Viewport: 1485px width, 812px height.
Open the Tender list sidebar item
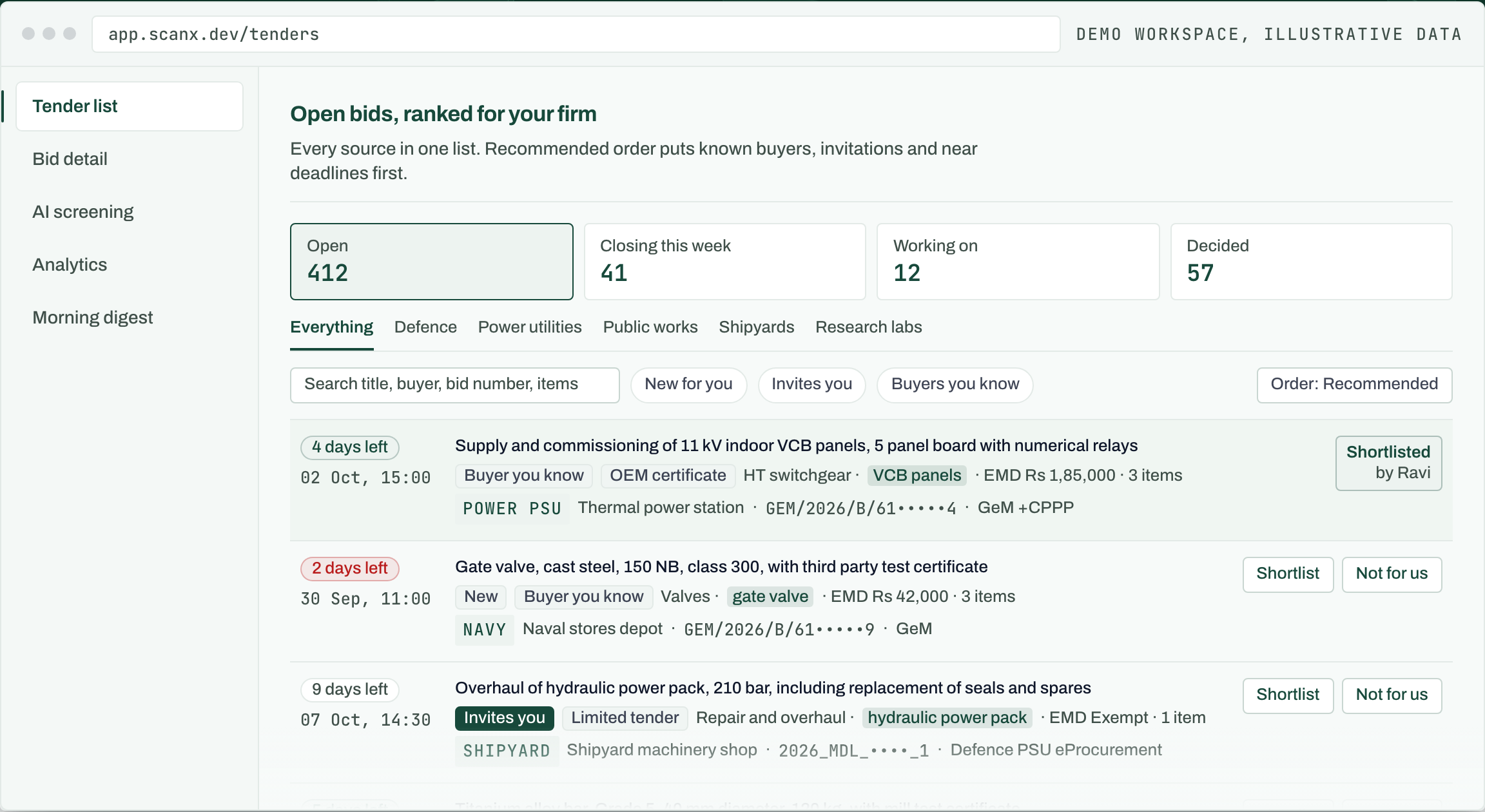pos(129,106)
